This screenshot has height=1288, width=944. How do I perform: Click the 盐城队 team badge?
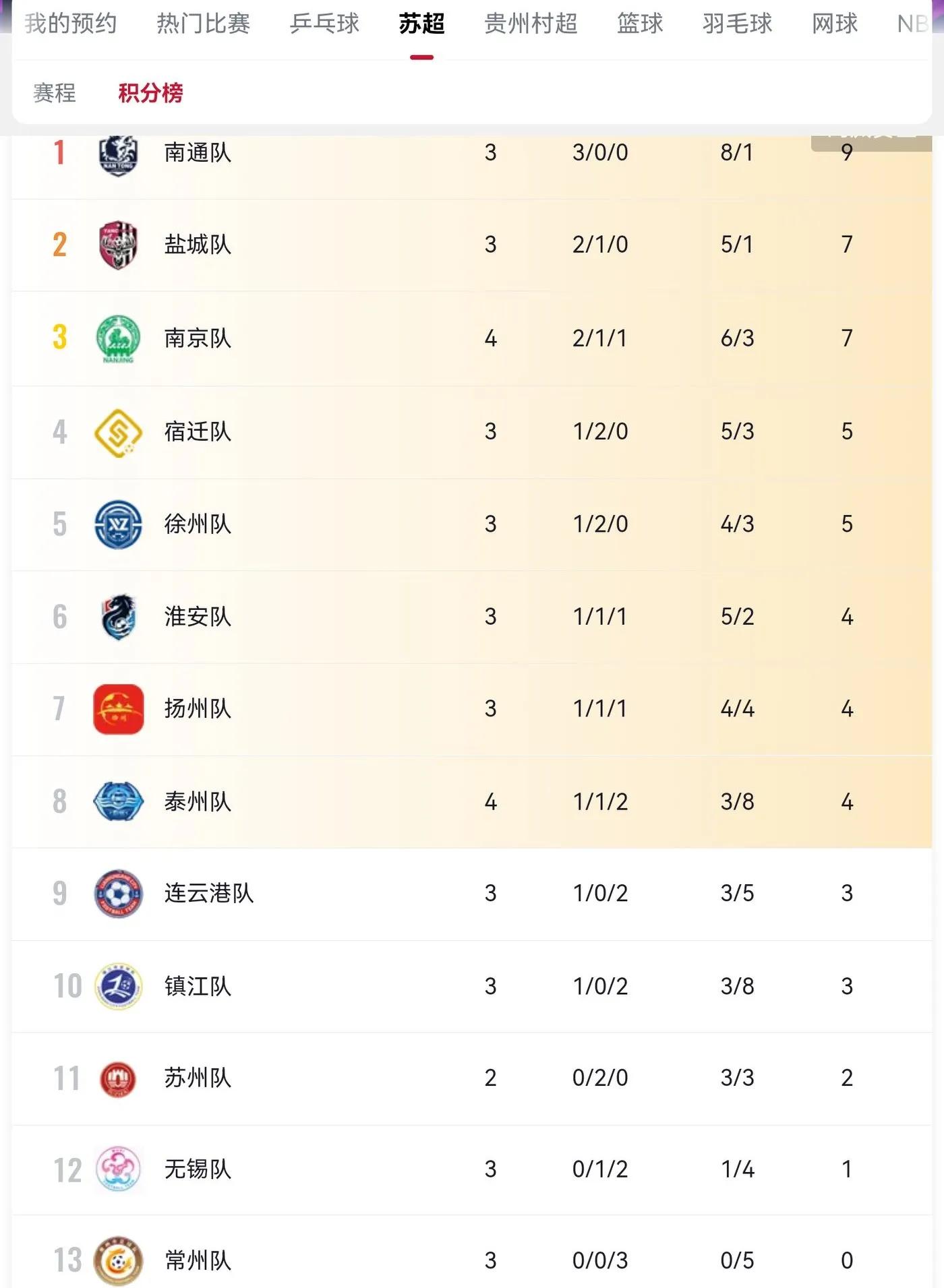(118, 245)
